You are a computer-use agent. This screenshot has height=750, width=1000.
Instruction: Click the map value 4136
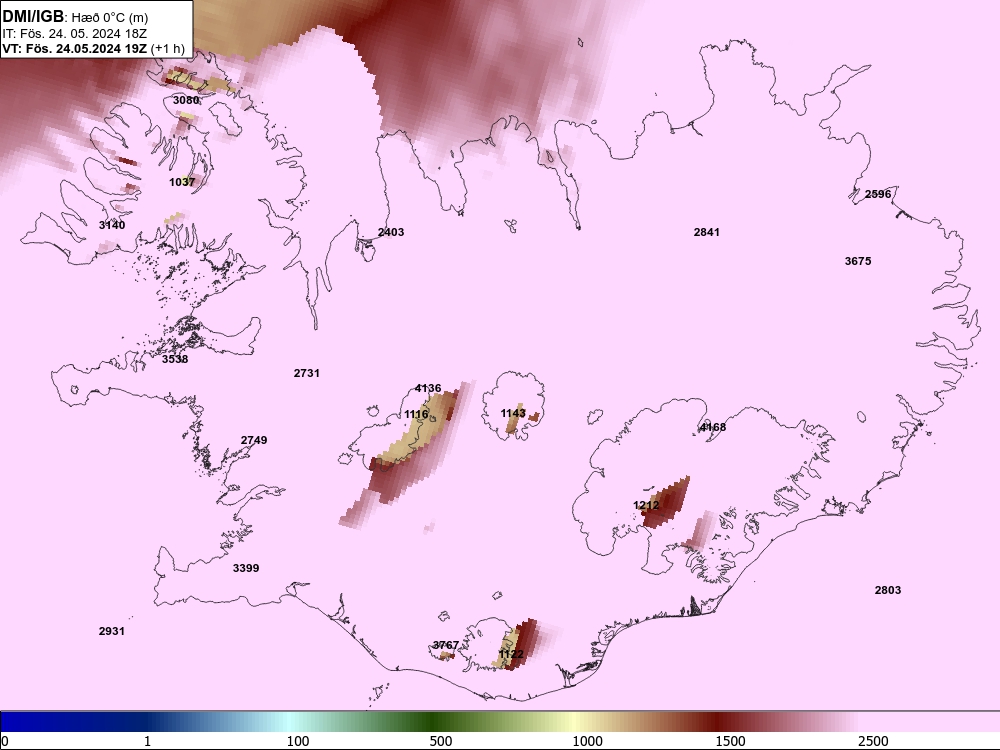point(428,388)
